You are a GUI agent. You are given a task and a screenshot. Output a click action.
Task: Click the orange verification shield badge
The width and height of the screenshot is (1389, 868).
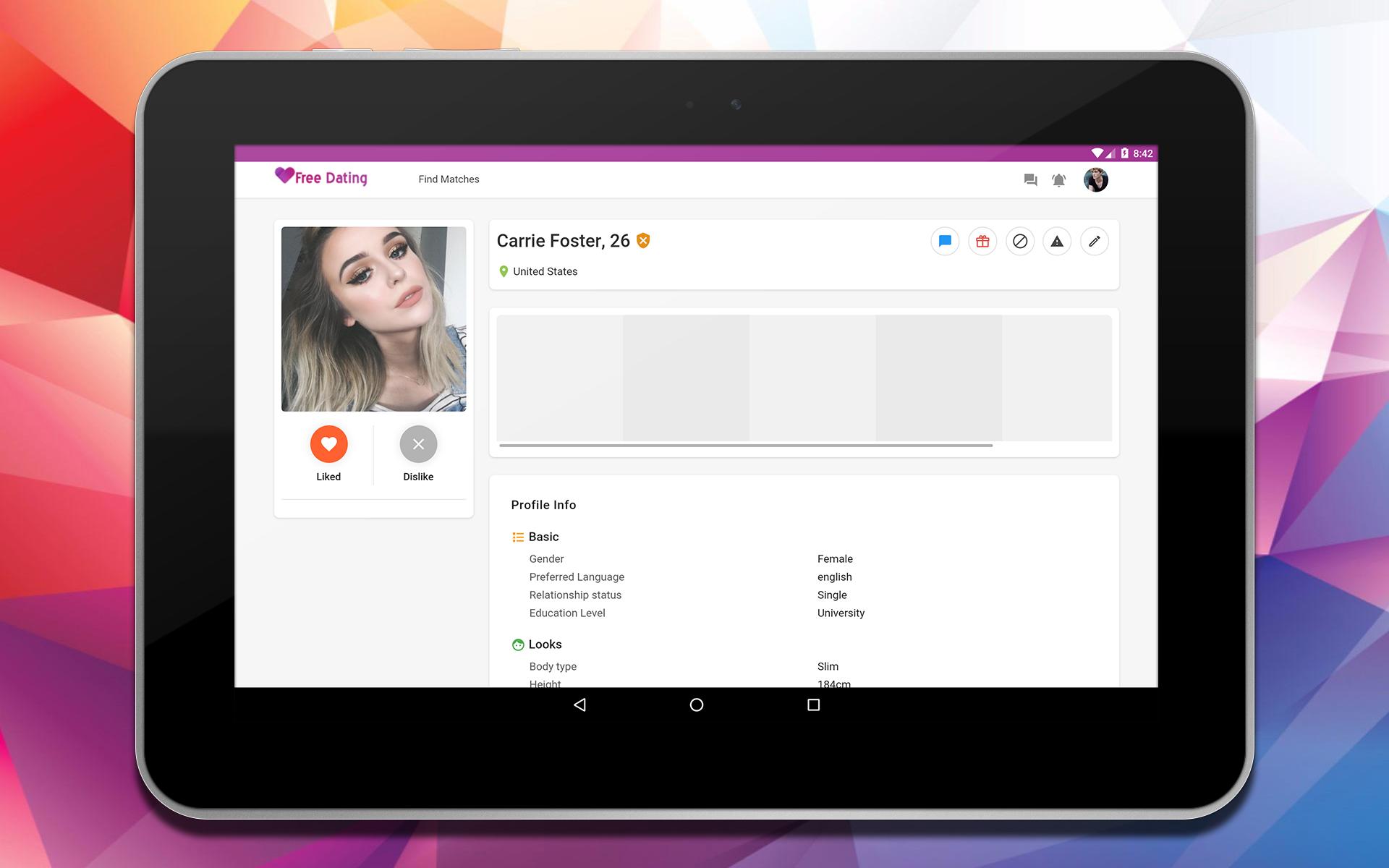643,241
